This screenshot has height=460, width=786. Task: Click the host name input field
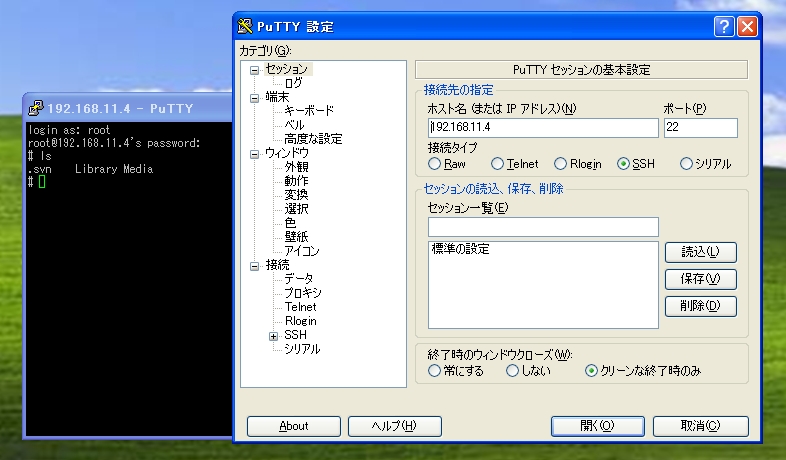coord(543,128)
